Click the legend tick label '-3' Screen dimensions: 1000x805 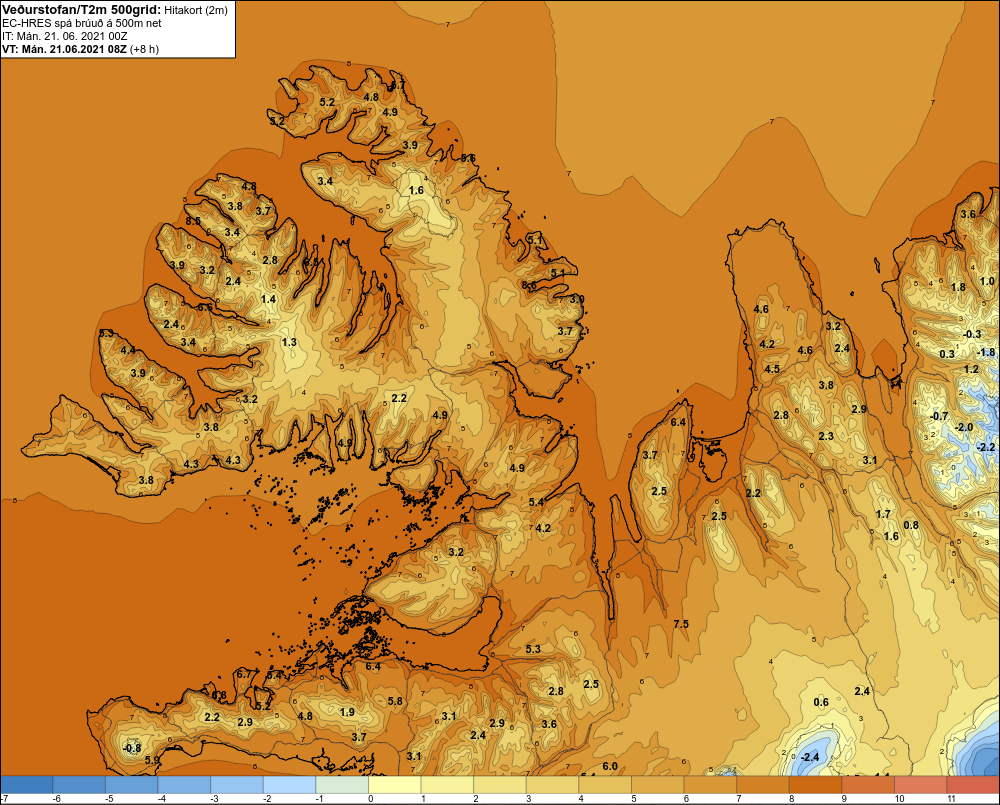click(x=214, y=799)
